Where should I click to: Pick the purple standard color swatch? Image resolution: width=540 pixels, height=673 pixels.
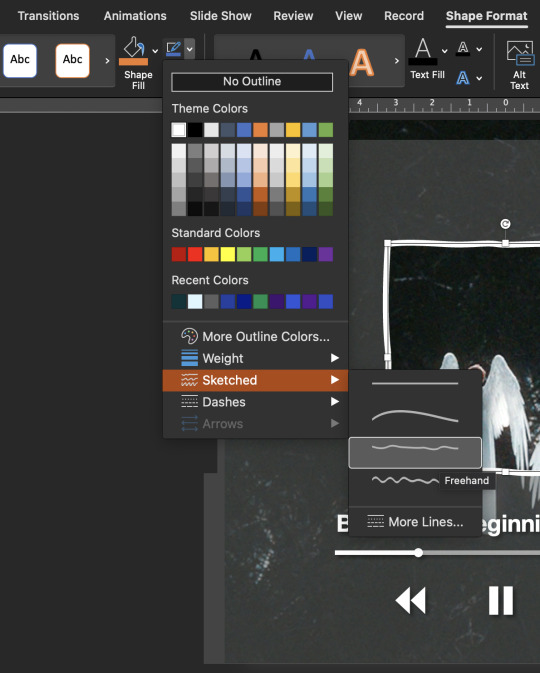click(325, 254)
